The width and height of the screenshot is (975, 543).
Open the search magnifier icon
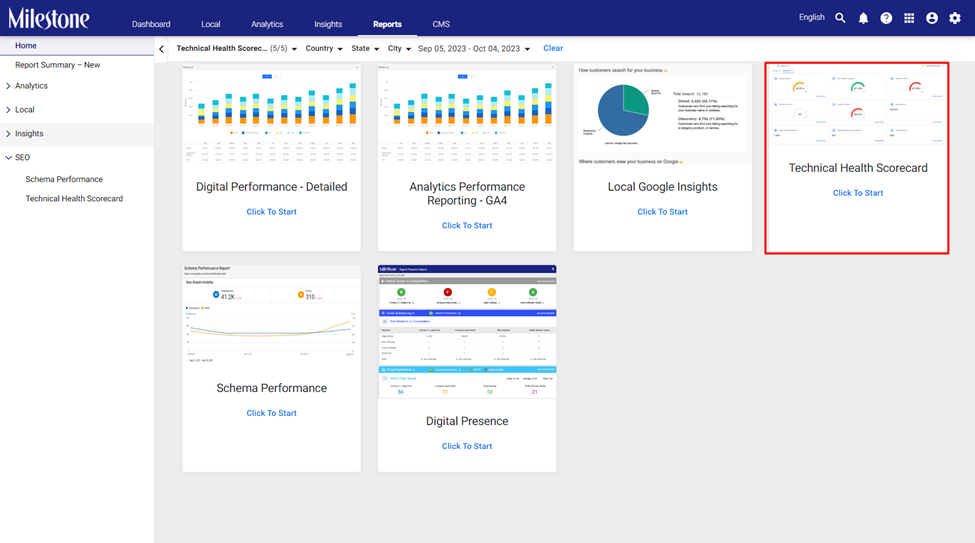(840, 18)
